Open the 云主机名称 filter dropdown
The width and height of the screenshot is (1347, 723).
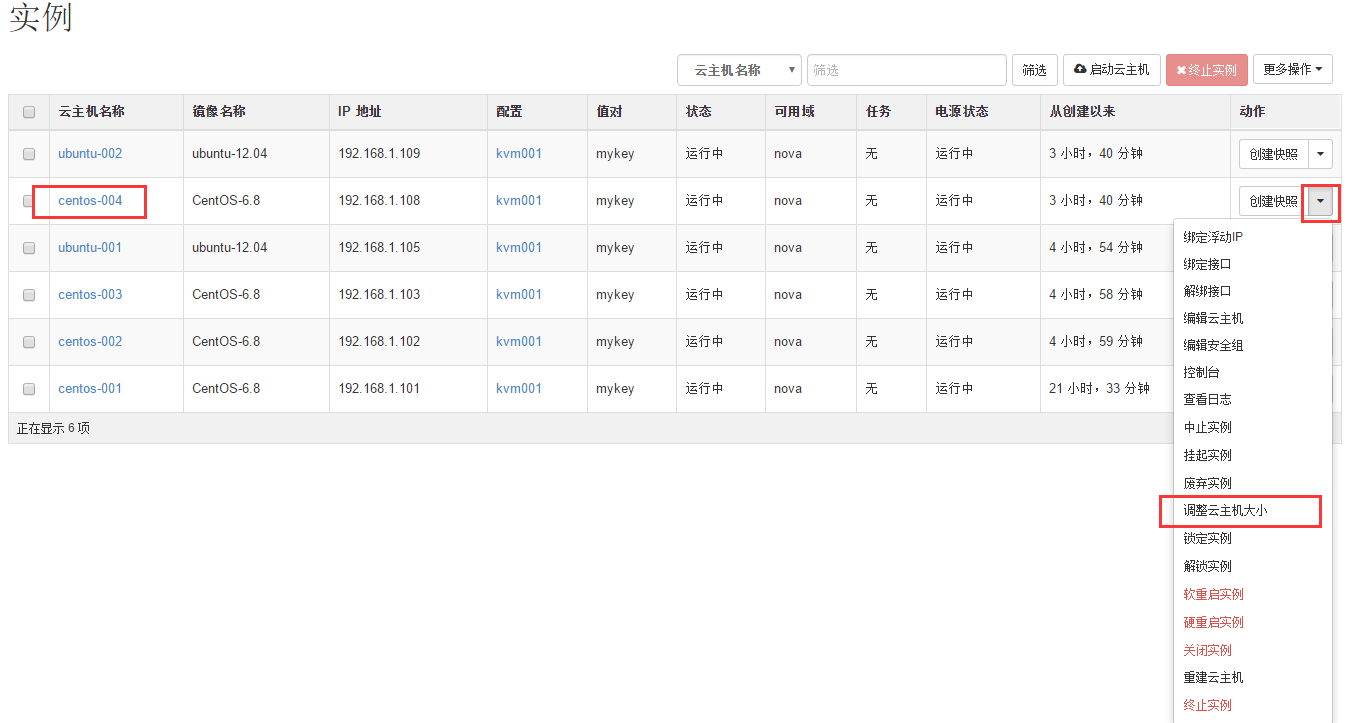click(739, 70)
